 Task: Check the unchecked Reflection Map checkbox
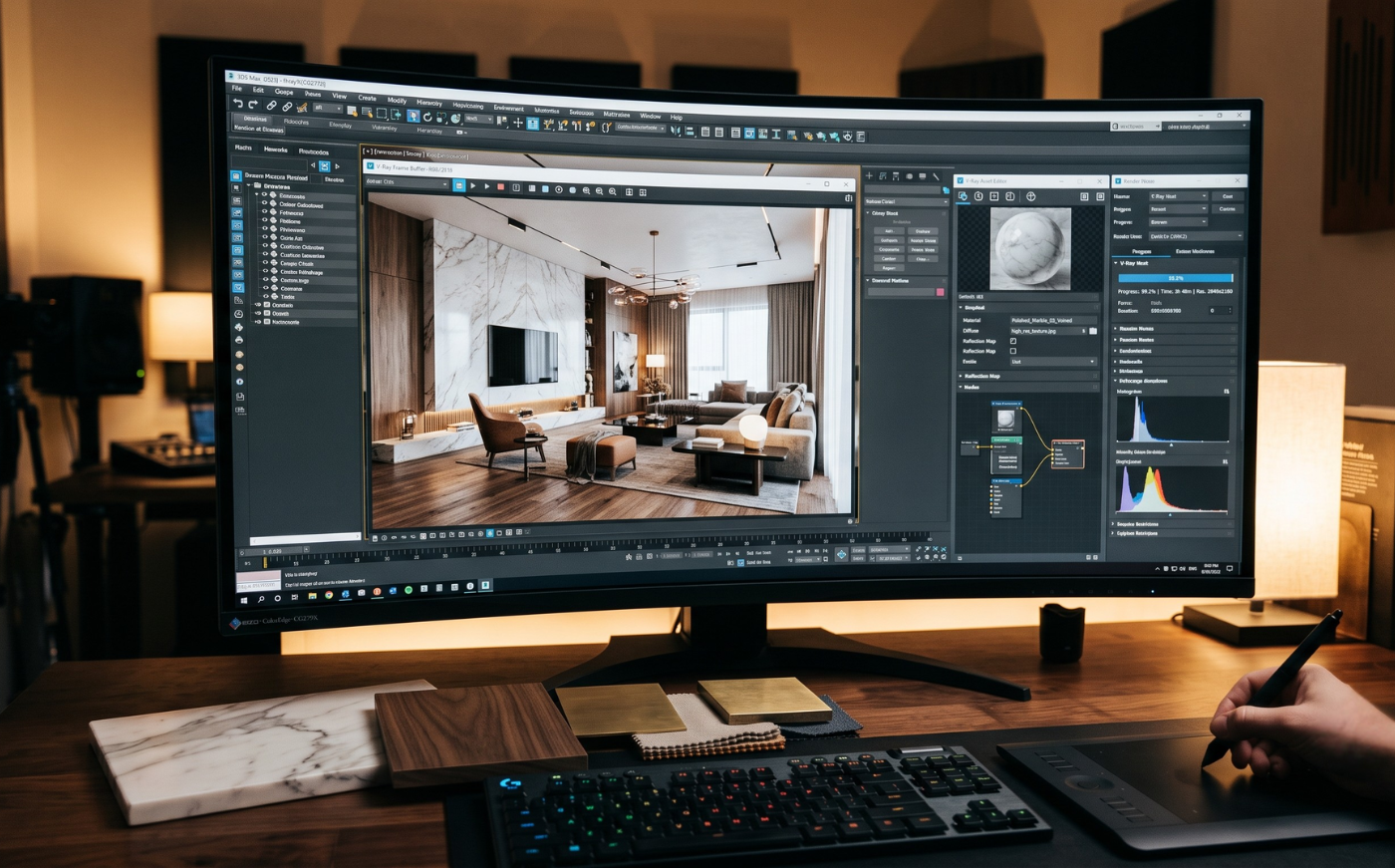click(1013, 351)
